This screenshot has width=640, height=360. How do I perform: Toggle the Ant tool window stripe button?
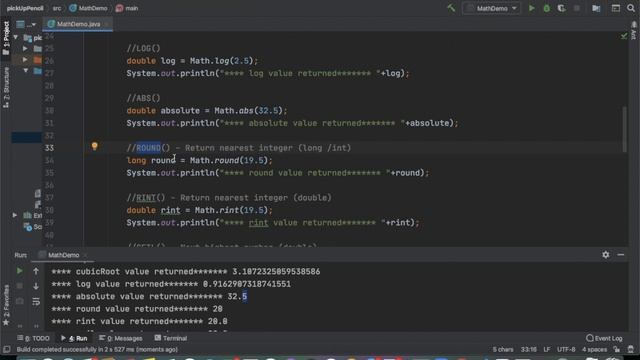[x=634, y=31]
